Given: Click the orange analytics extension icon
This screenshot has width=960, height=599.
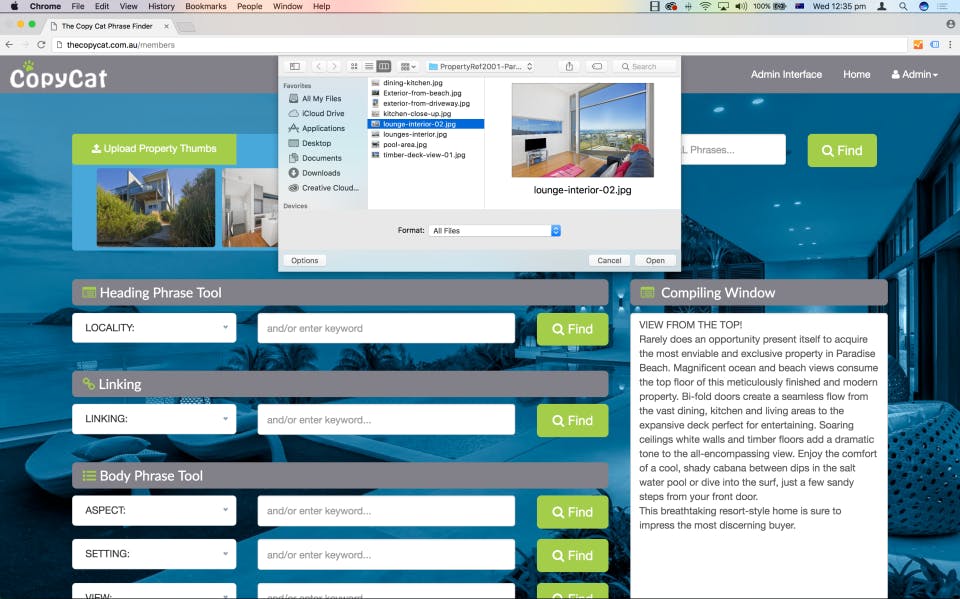Looking at the screenshot, I should 918,45.
